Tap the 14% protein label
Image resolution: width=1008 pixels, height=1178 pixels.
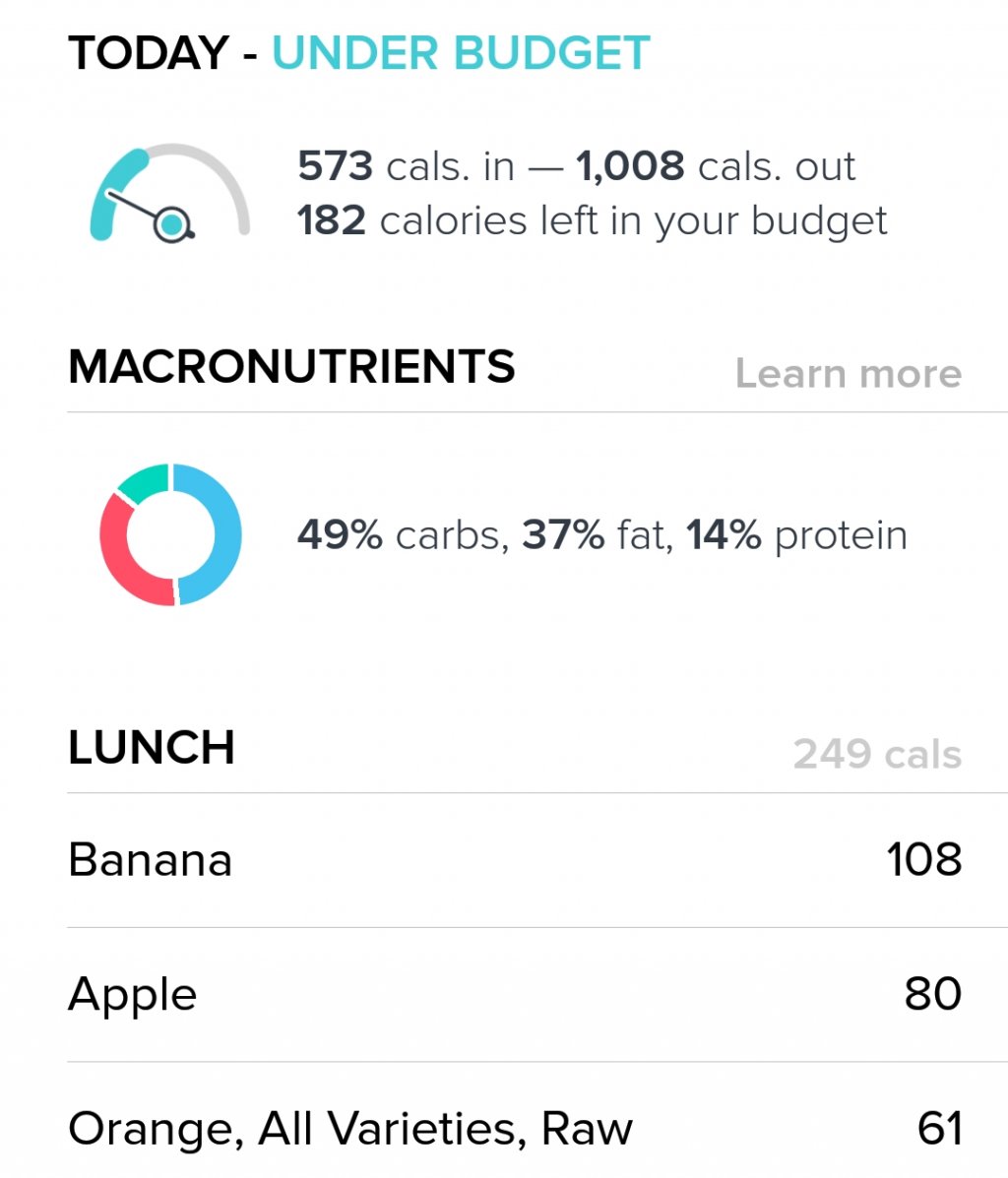pyautogui.click(x=796, y=535)
